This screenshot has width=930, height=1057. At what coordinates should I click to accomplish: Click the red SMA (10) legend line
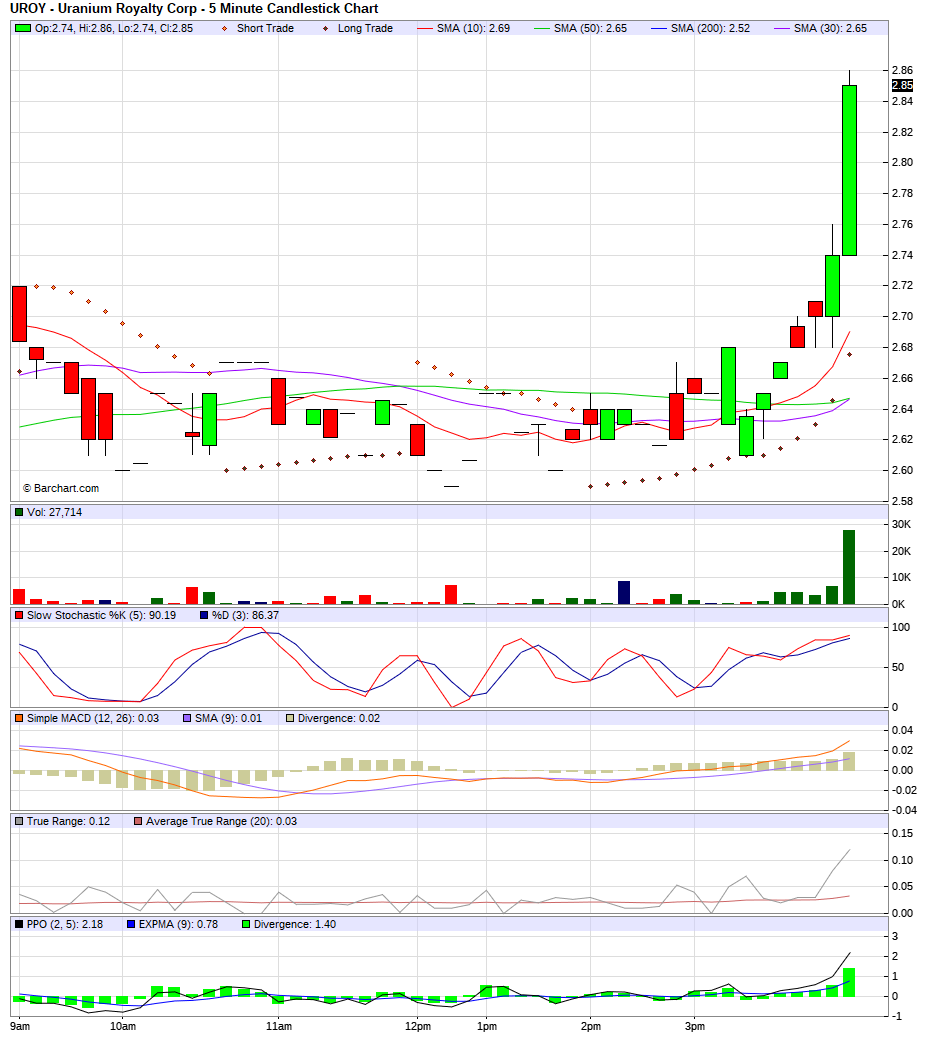[x=425, y=28]
